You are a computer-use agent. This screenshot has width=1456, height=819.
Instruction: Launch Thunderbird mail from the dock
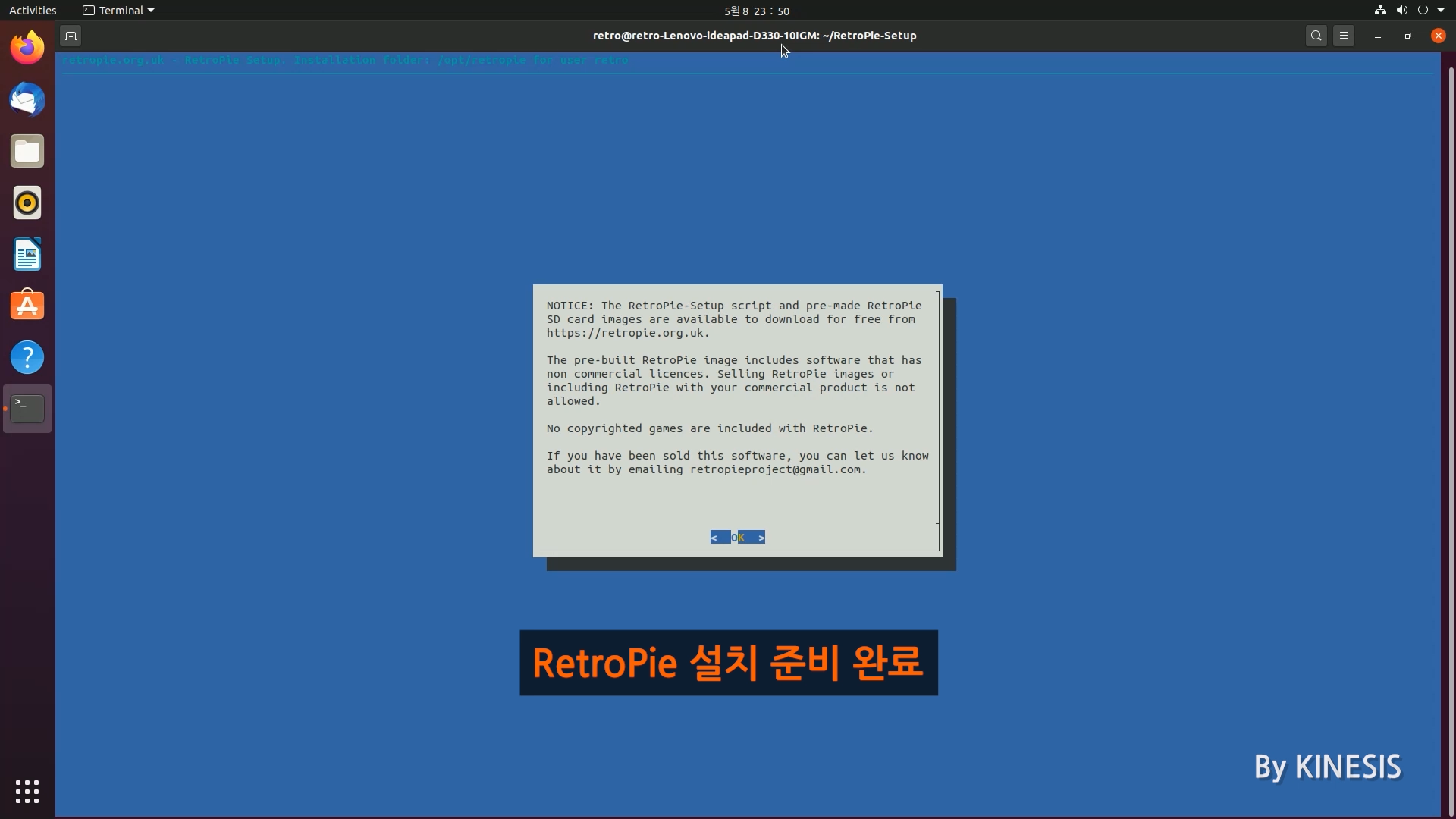coord(27,100)
